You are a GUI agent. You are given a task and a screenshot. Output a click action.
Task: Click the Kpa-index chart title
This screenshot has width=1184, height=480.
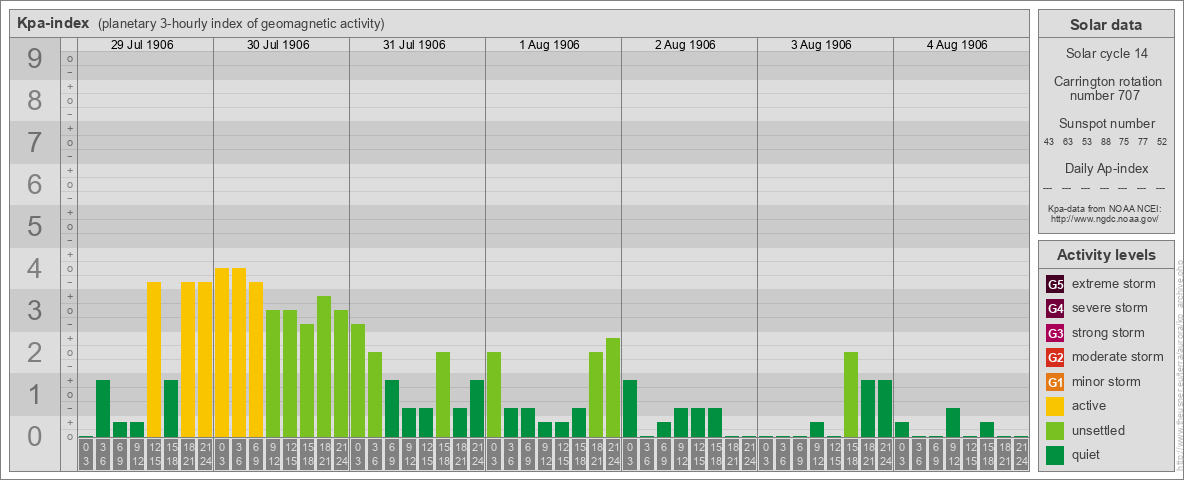point(54,23)
